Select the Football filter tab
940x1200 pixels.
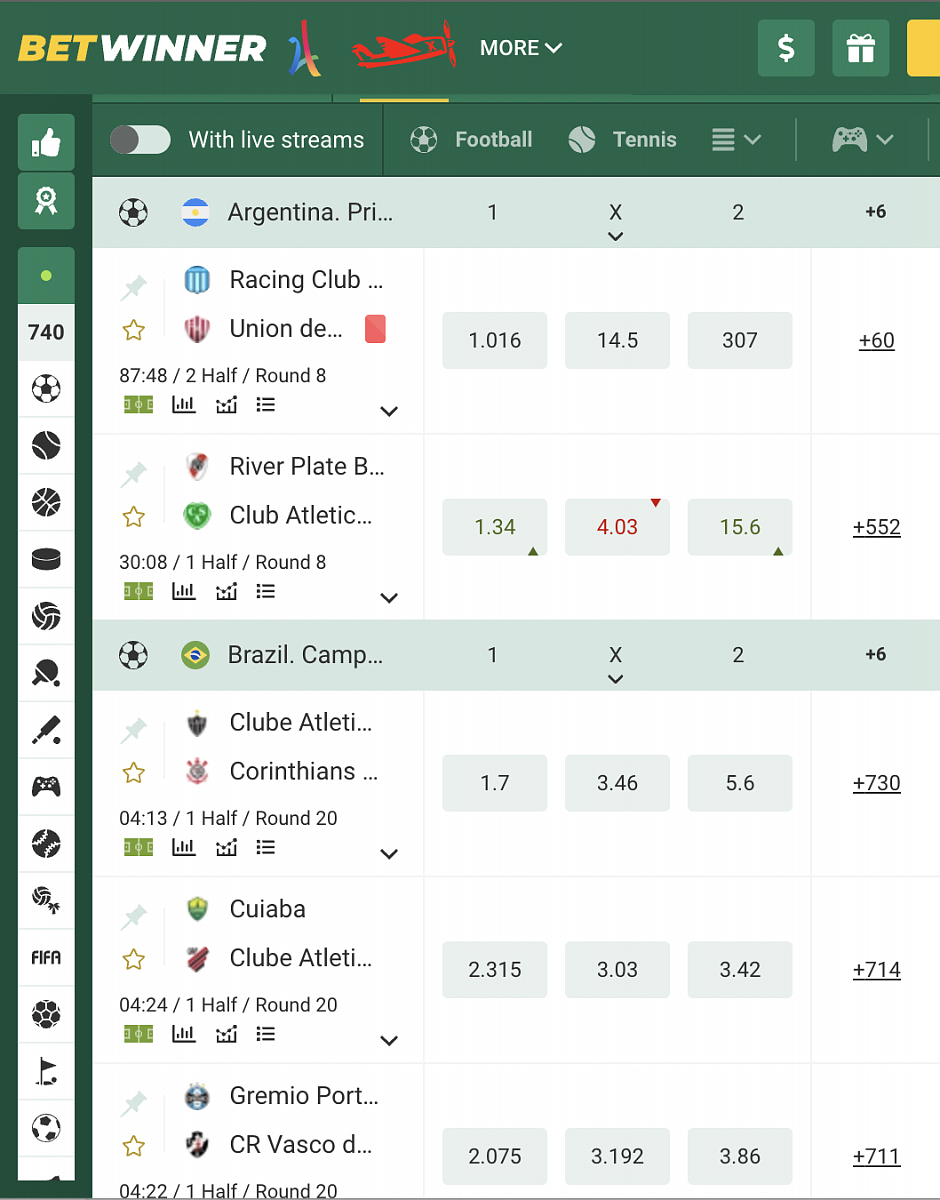471,140
